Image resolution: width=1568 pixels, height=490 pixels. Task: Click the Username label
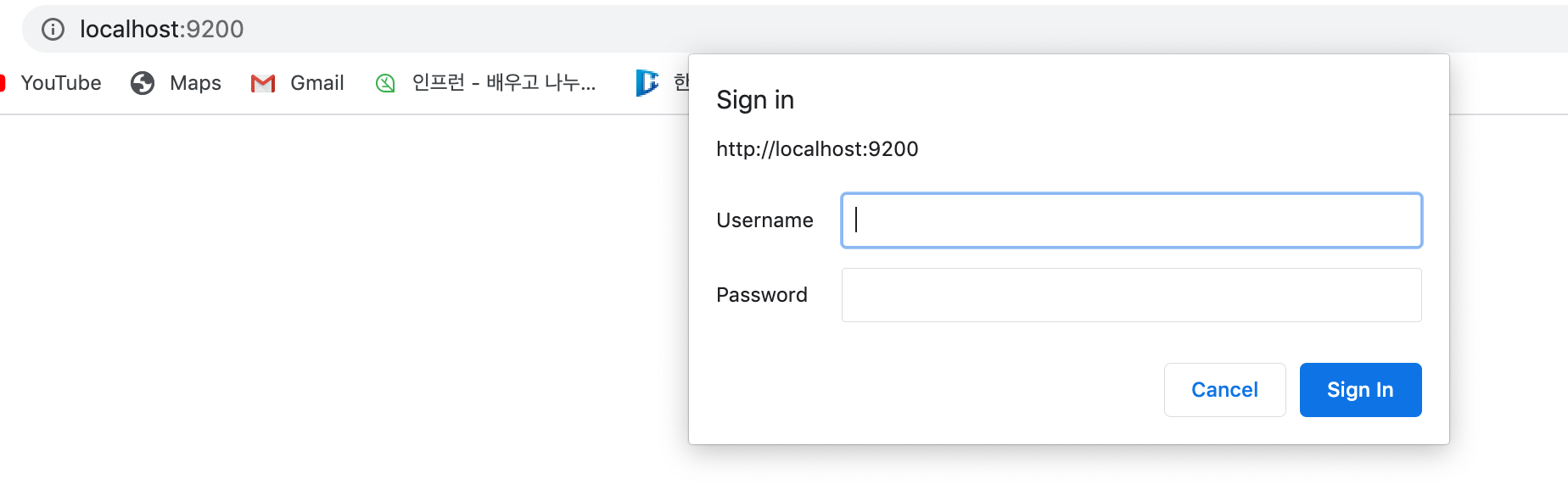tap(764, 220)
